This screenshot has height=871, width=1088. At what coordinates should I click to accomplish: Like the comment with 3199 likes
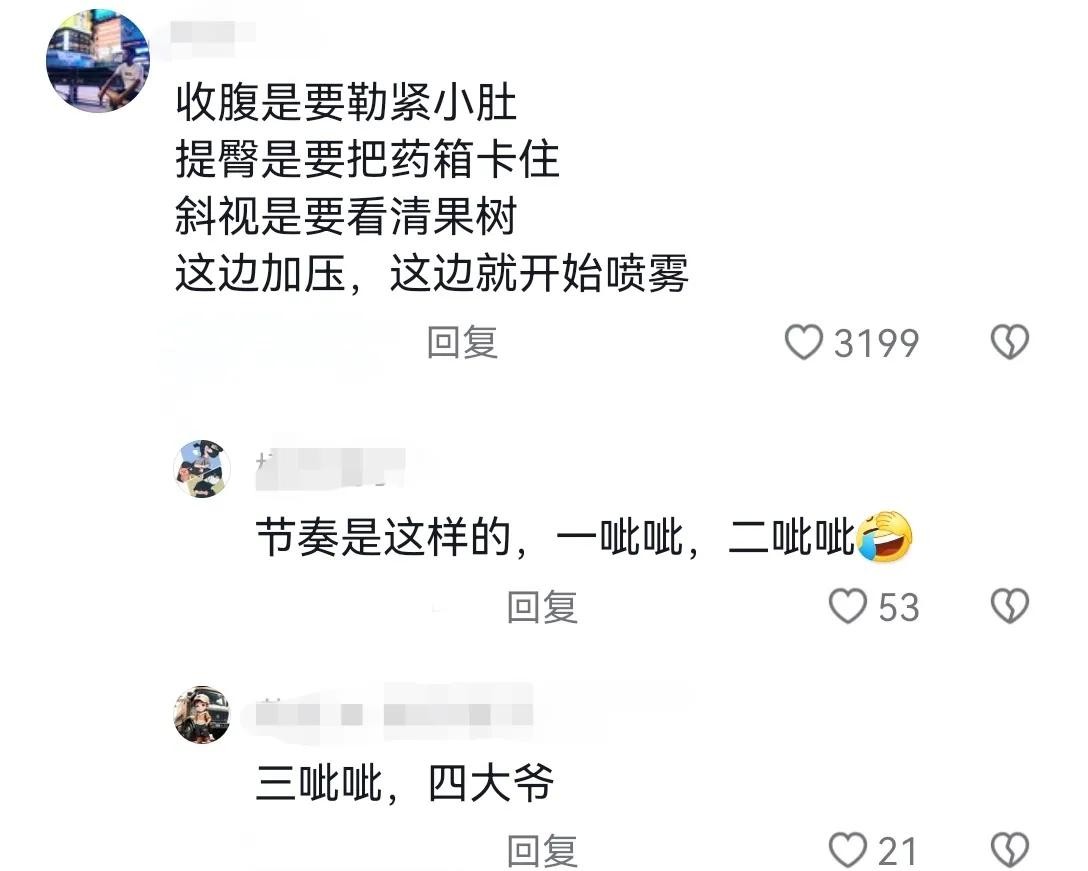click(x=804, y=342)
